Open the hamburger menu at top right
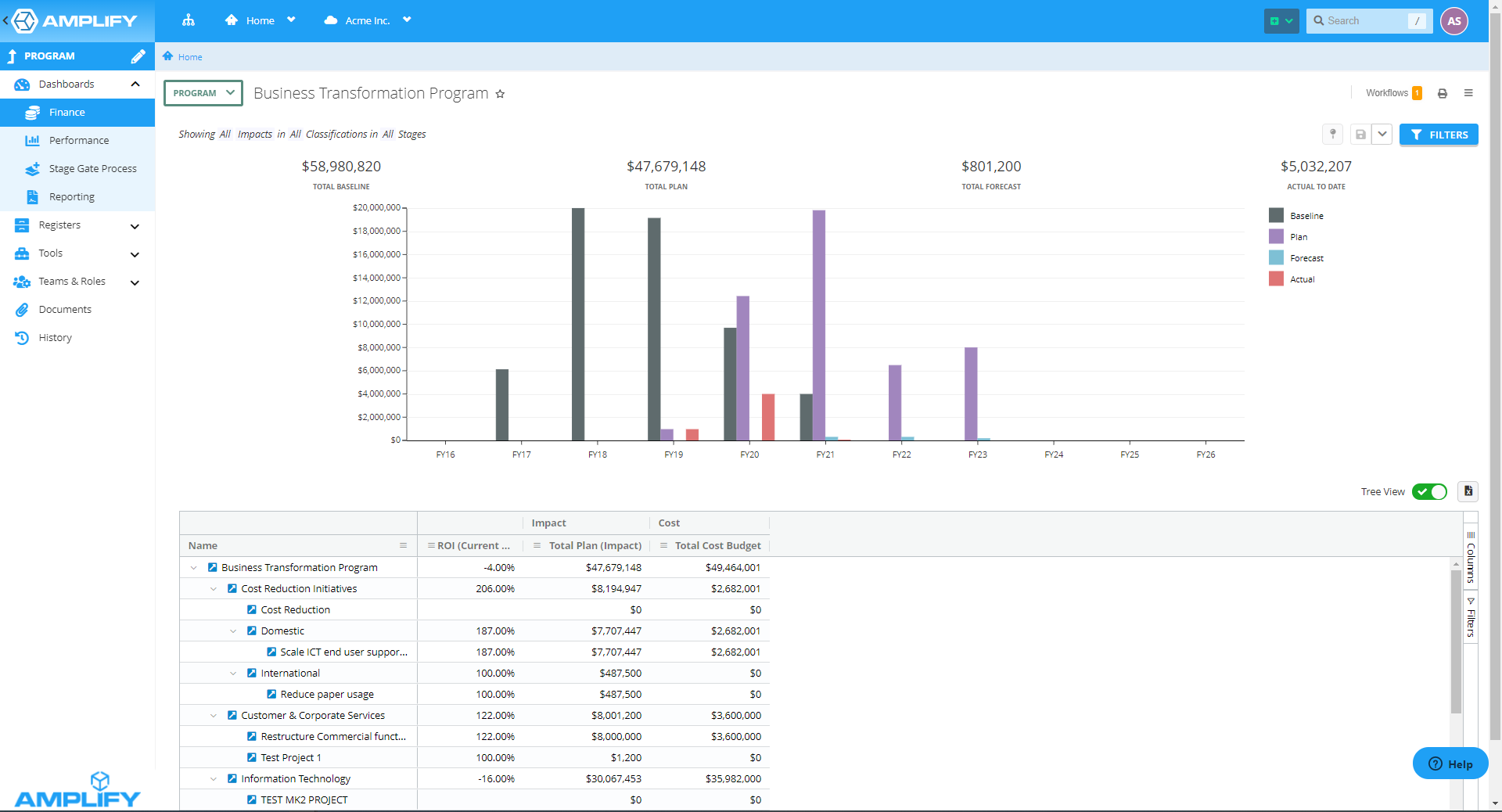The height and width of the screenshot is (812, 1502). coord(1468,93)
